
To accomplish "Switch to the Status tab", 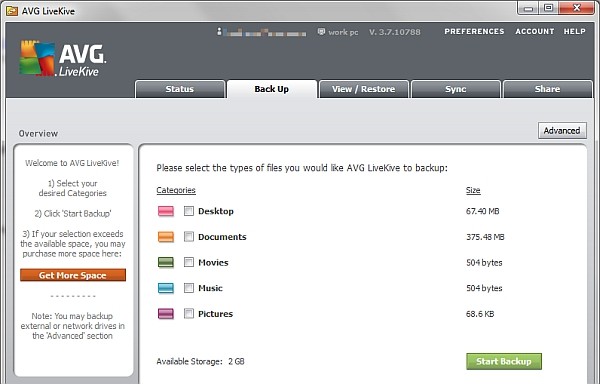I will pyautogui.click(x=180, y=89).
